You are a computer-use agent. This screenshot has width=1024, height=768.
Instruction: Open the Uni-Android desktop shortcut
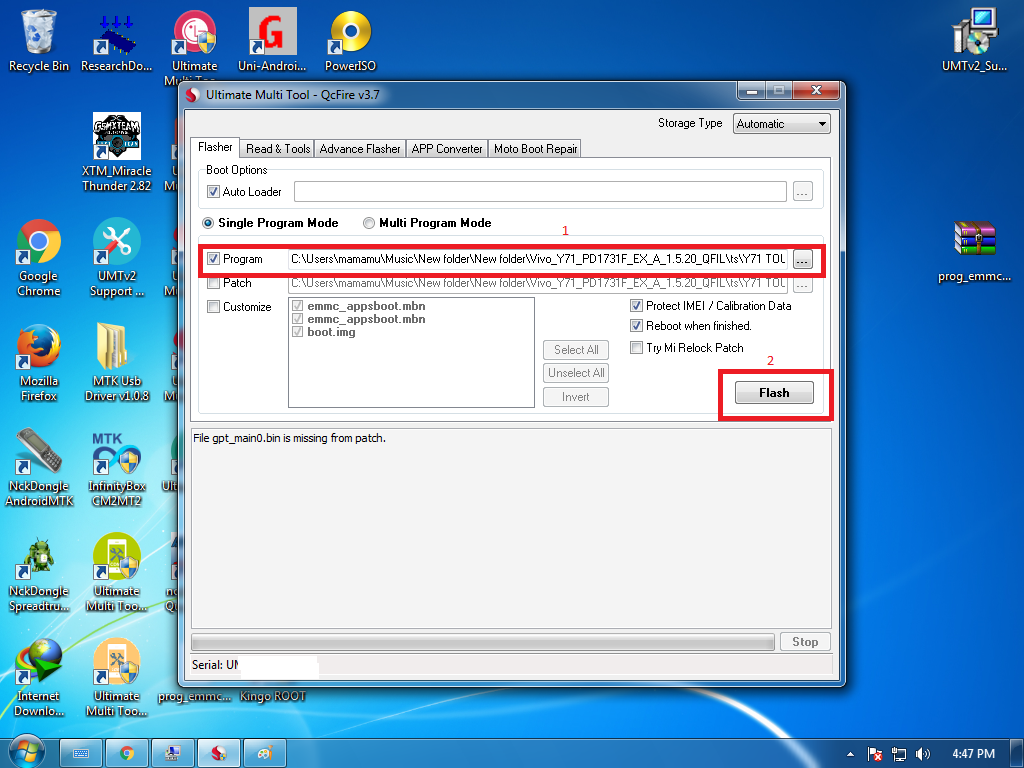click(272, 40)
